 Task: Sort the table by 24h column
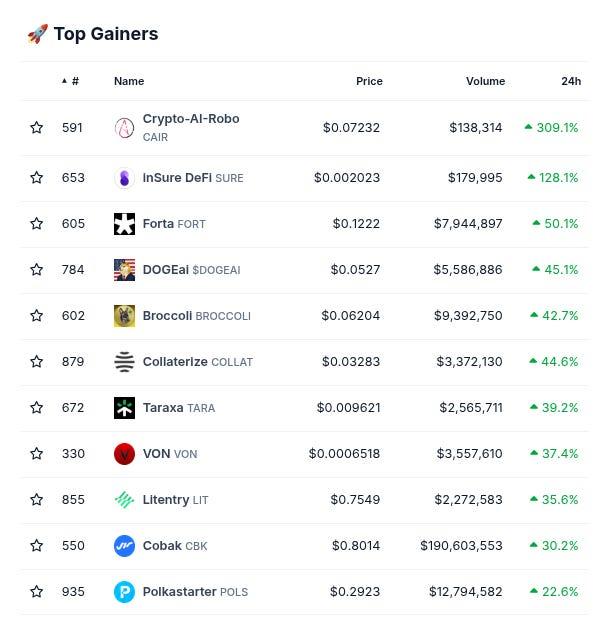click(571, 81)
